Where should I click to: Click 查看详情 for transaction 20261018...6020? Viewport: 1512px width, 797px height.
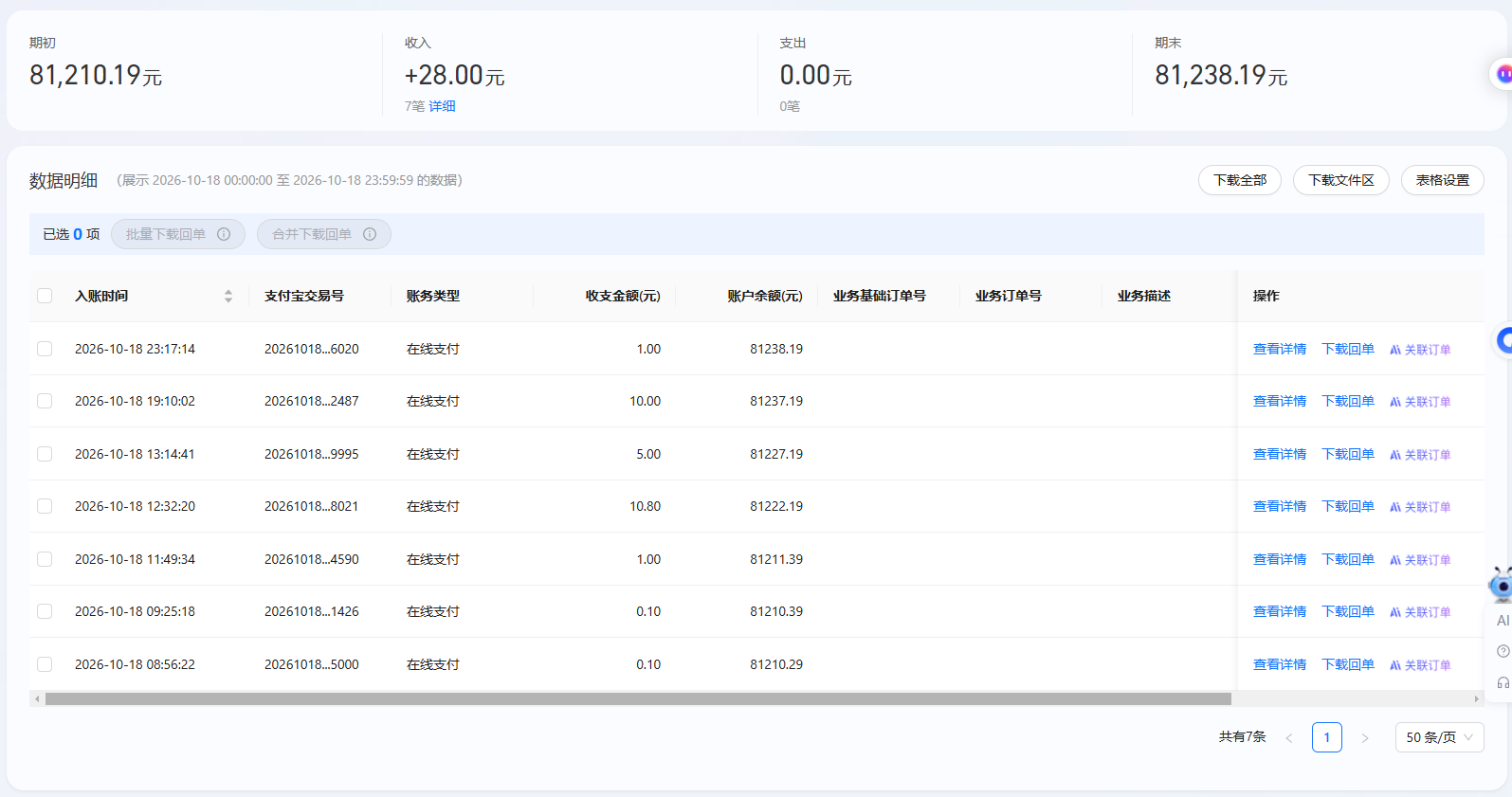click(1280, 349)
